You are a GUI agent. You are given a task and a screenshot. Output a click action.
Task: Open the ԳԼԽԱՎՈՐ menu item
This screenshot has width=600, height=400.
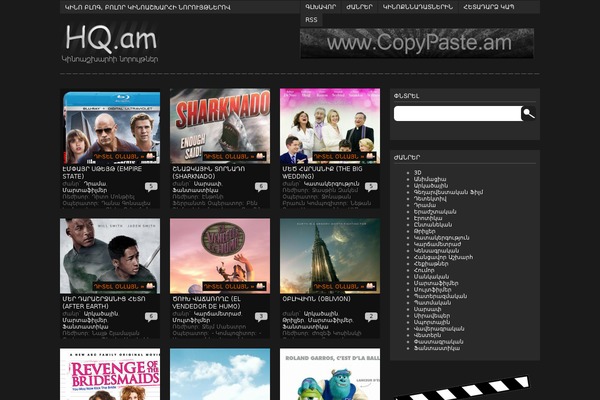321,7
